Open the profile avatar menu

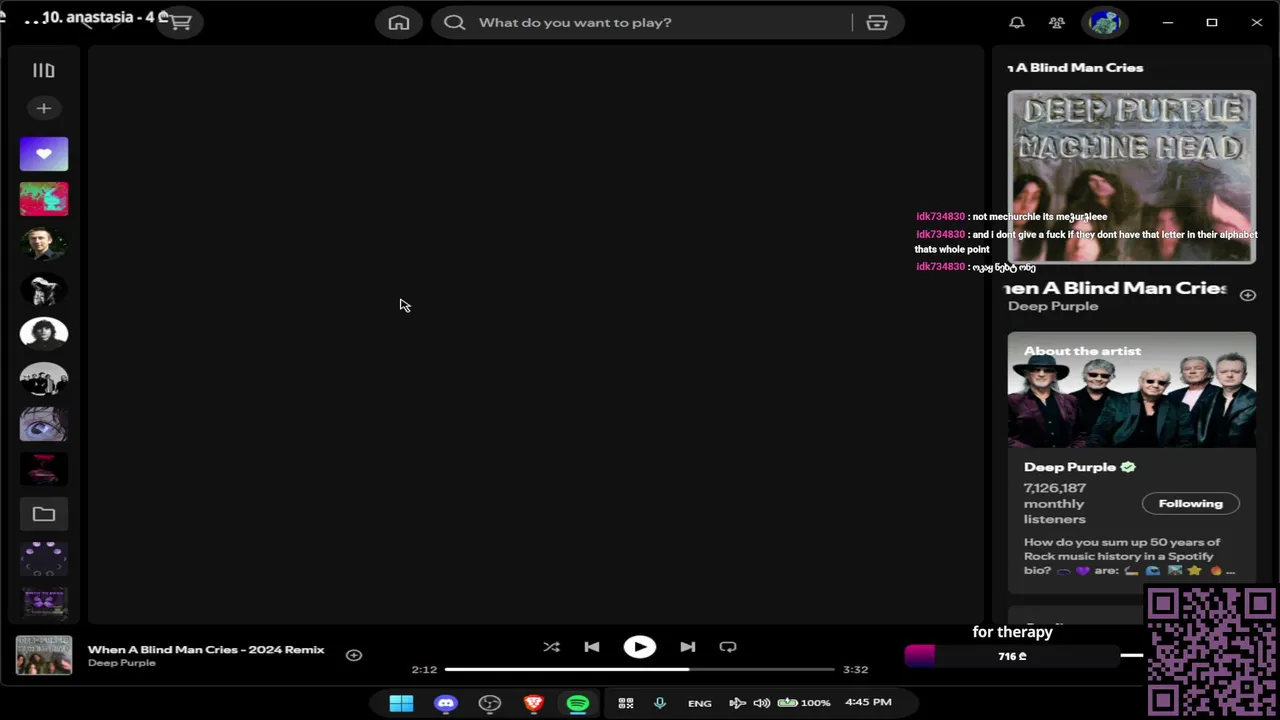[1105, 22]
